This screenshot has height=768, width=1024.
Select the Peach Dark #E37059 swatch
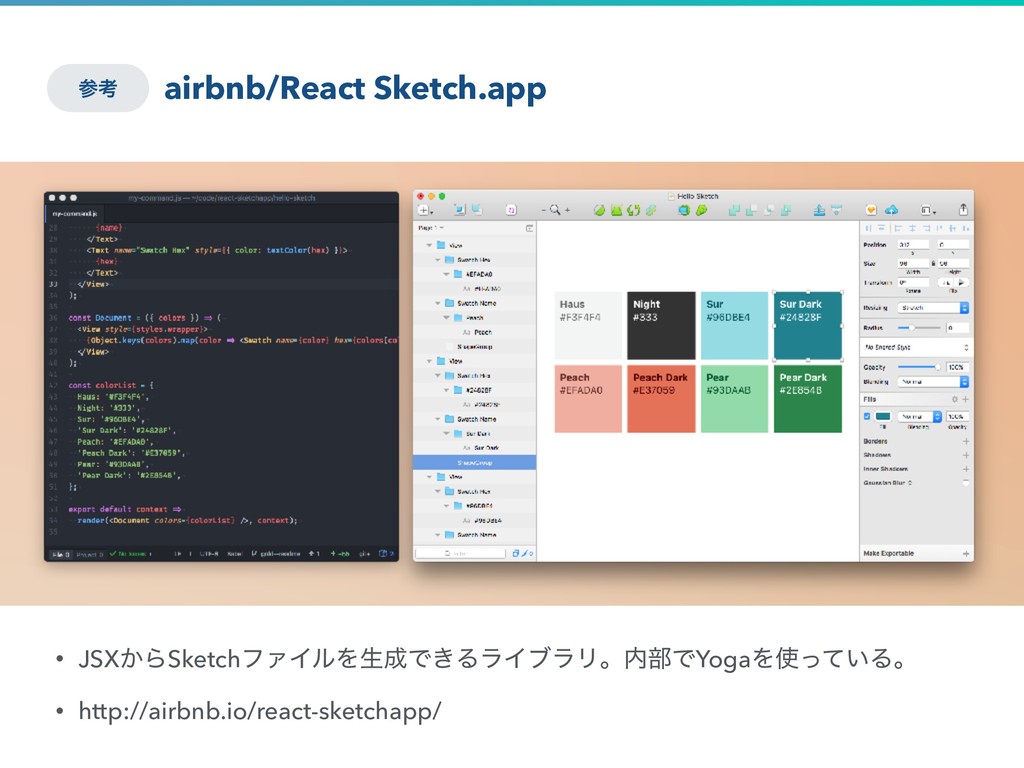coord(661,398)
